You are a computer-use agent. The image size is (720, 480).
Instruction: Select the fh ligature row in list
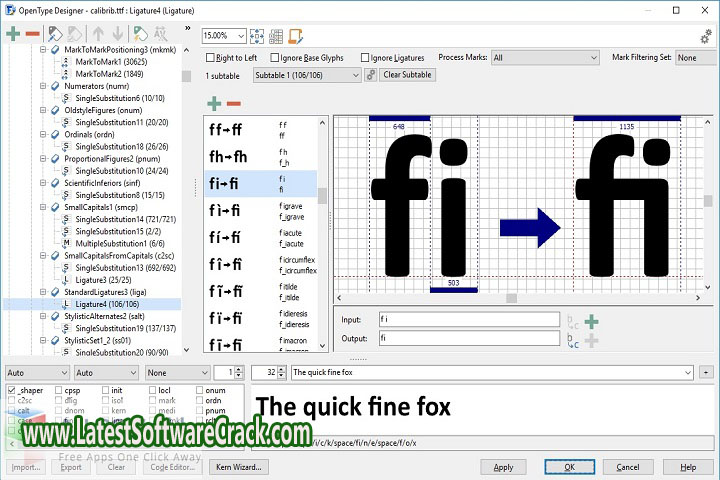(x=261, y=157)
